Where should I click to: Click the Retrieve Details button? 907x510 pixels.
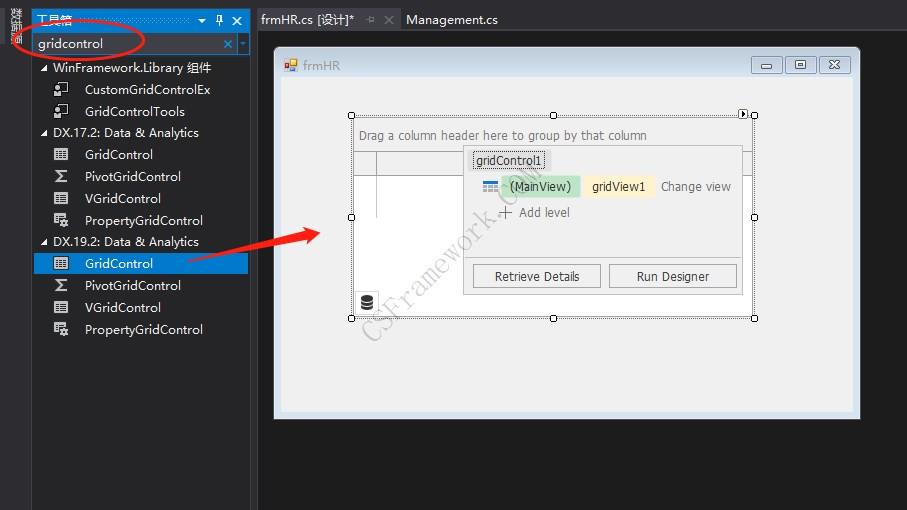pyautogui.click(x=537, y=277)
